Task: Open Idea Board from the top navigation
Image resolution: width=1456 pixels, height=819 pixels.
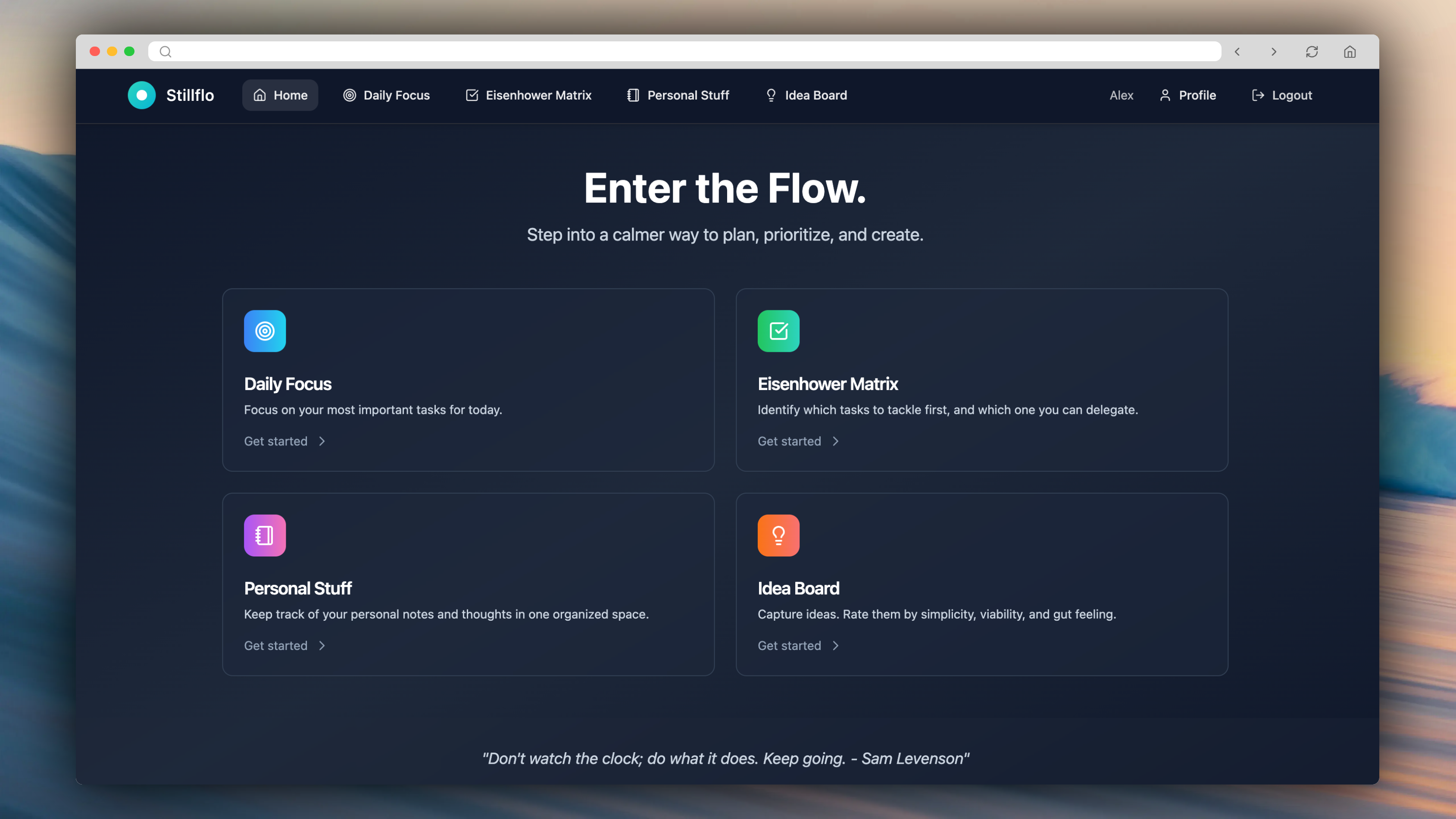Action: pyautogui.click(x=806, y=95)
